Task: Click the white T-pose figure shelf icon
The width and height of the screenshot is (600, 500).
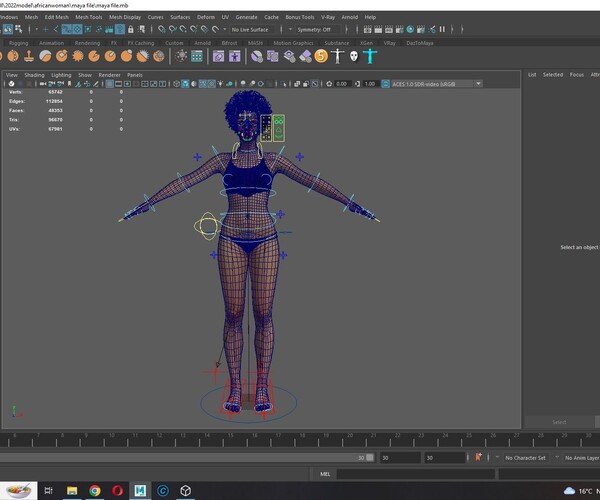Action: (x=338, y=56)
